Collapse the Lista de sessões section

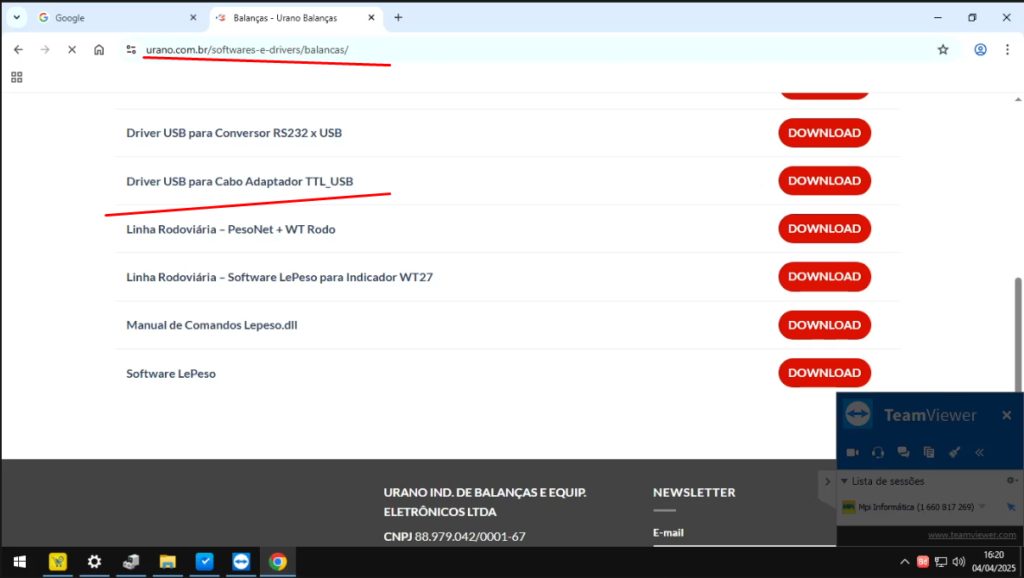[843, 481]
